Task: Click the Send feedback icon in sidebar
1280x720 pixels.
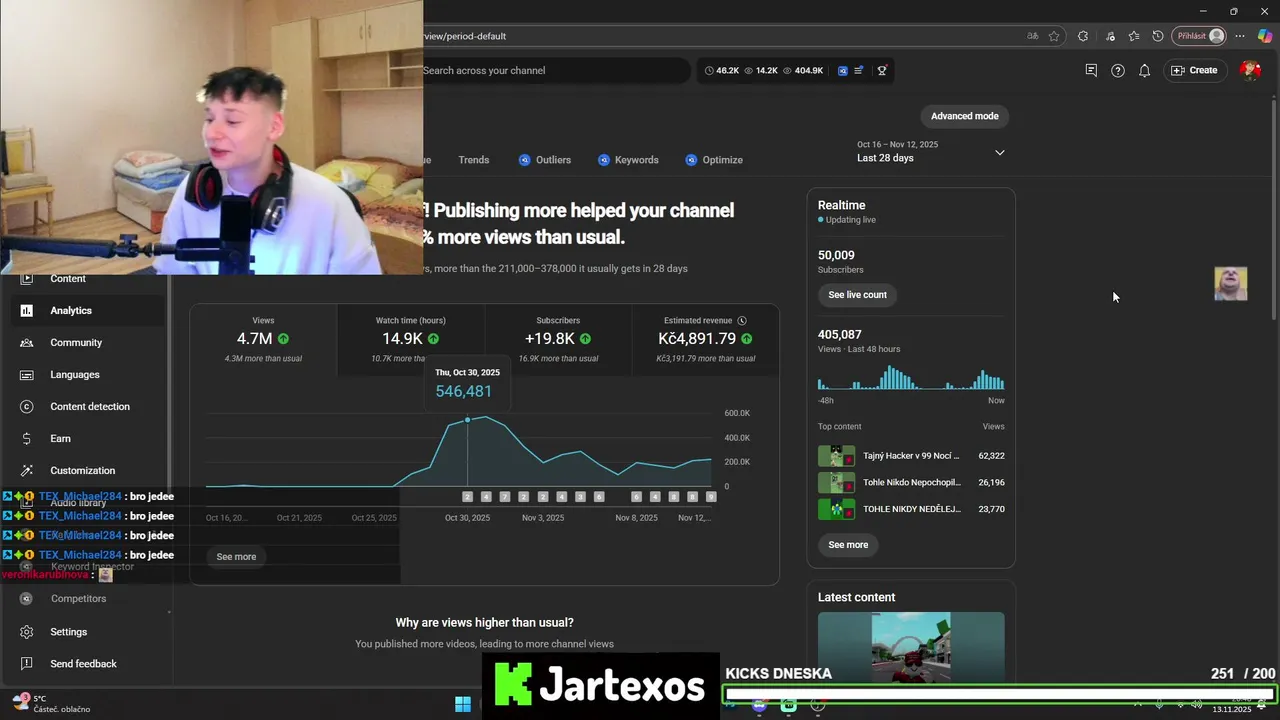Action: tap(27, 664)
